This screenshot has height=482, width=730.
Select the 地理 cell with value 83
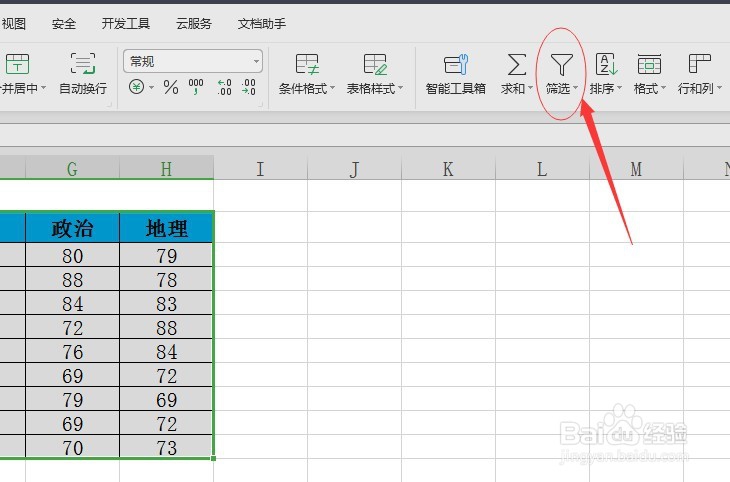167,303
